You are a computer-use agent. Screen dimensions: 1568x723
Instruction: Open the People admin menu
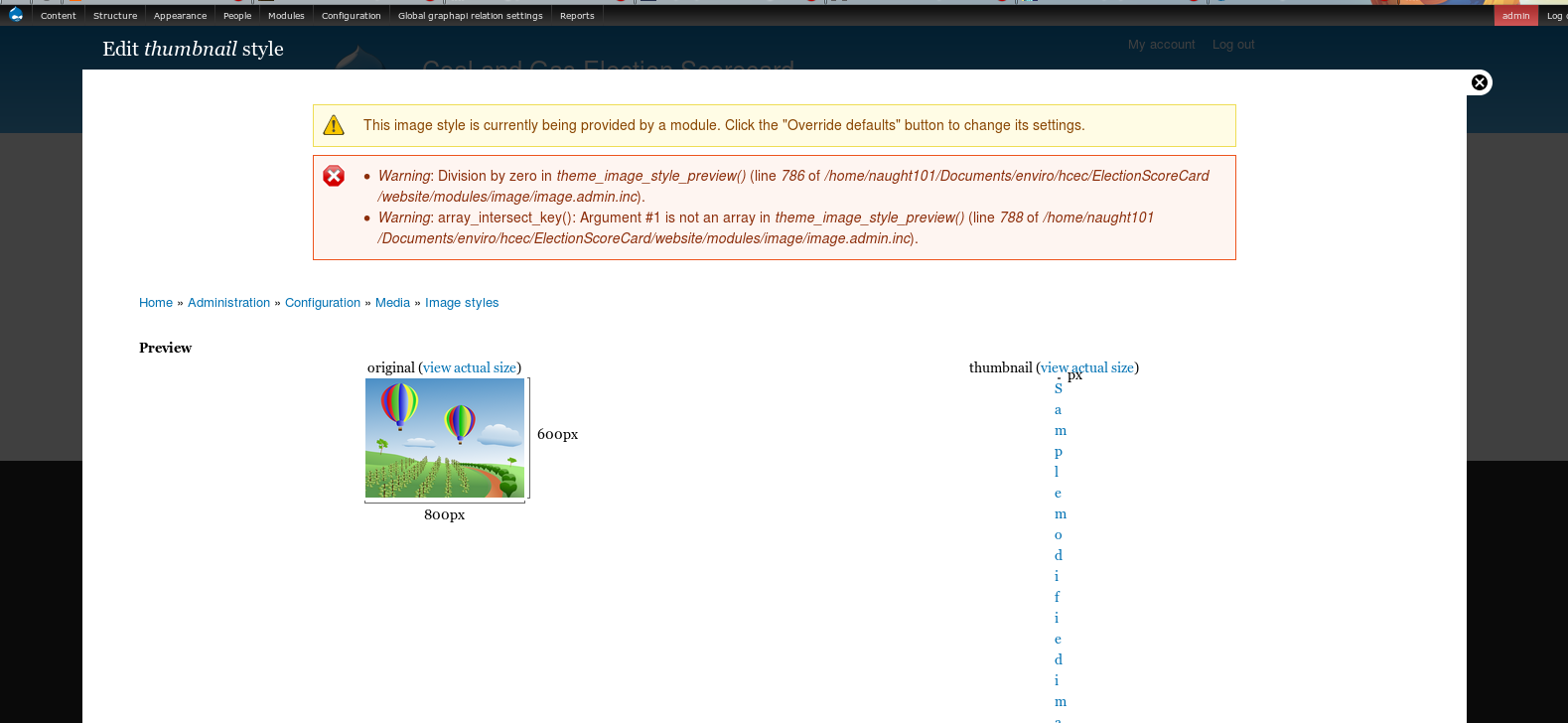[x=237, y=16]
